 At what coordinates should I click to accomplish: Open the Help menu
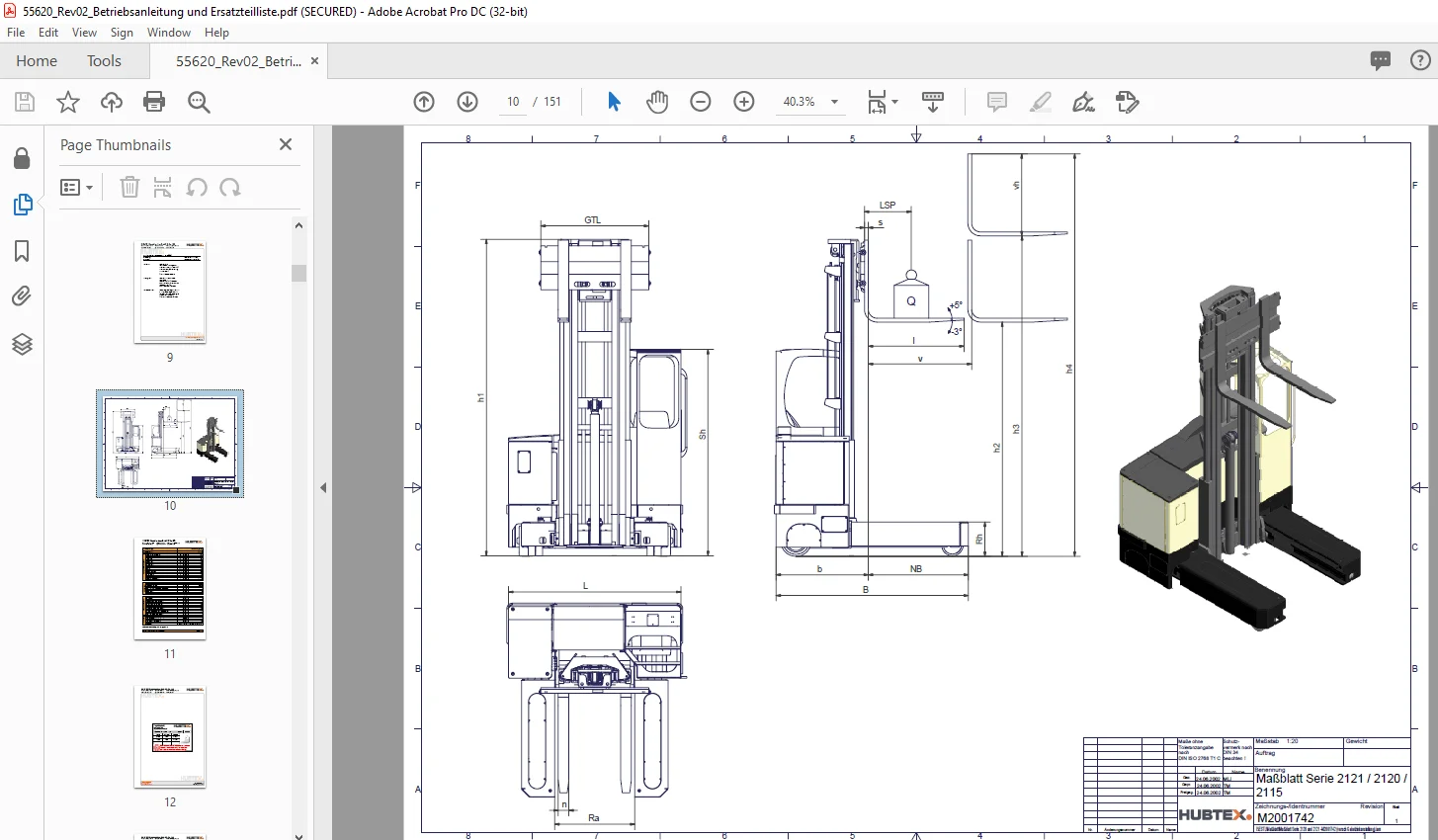point(216,33)
